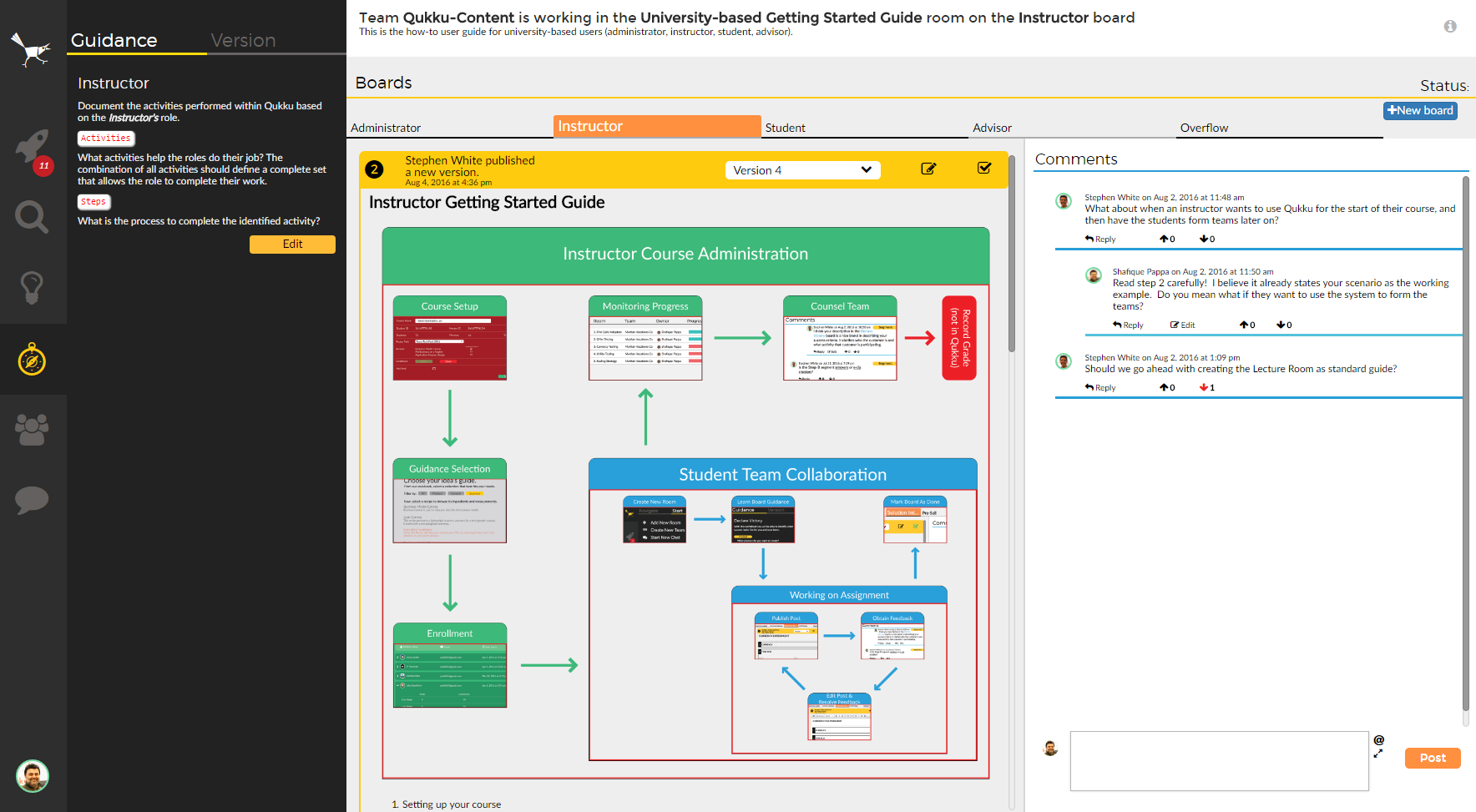Click the poster avatar beside comment box

pos(1050,748)
